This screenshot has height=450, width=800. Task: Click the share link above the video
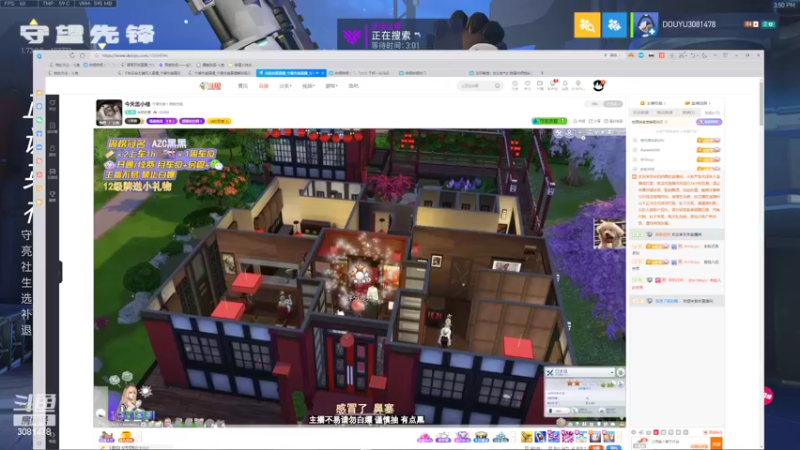tap(595, 121)
